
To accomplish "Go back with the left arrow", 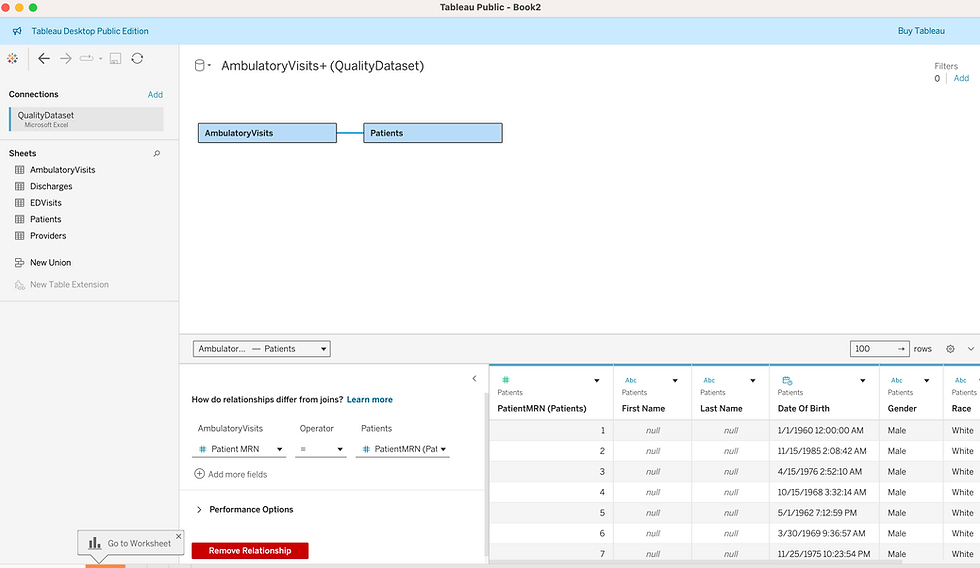I will 44,59.
